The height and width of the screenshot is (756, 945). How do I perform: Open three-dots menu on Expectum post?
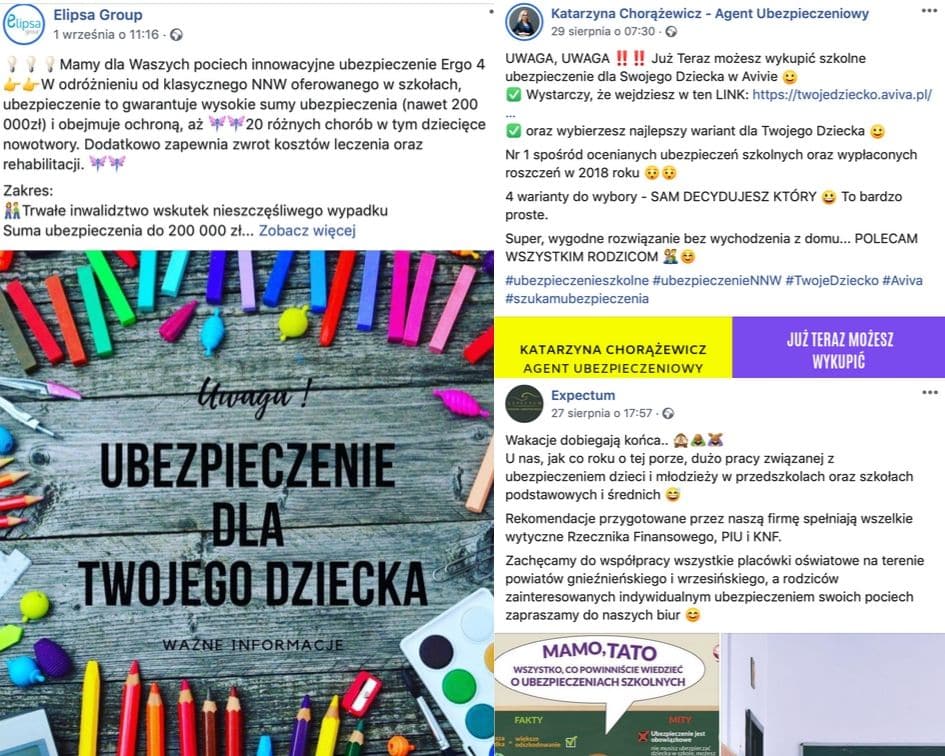(x=930, y=392)
